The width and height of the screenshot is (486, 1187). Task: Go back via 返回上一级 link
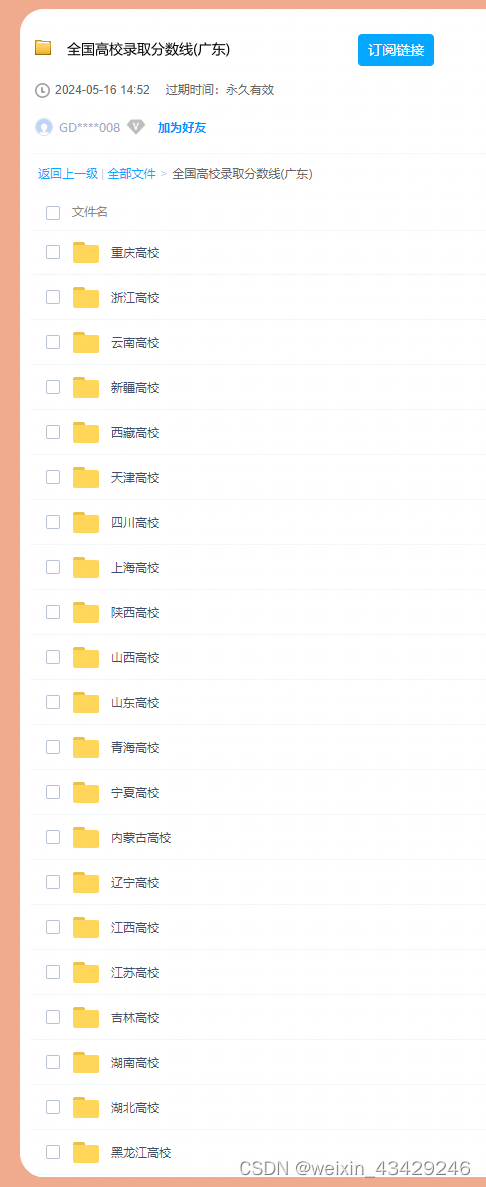tap(68, 173)
